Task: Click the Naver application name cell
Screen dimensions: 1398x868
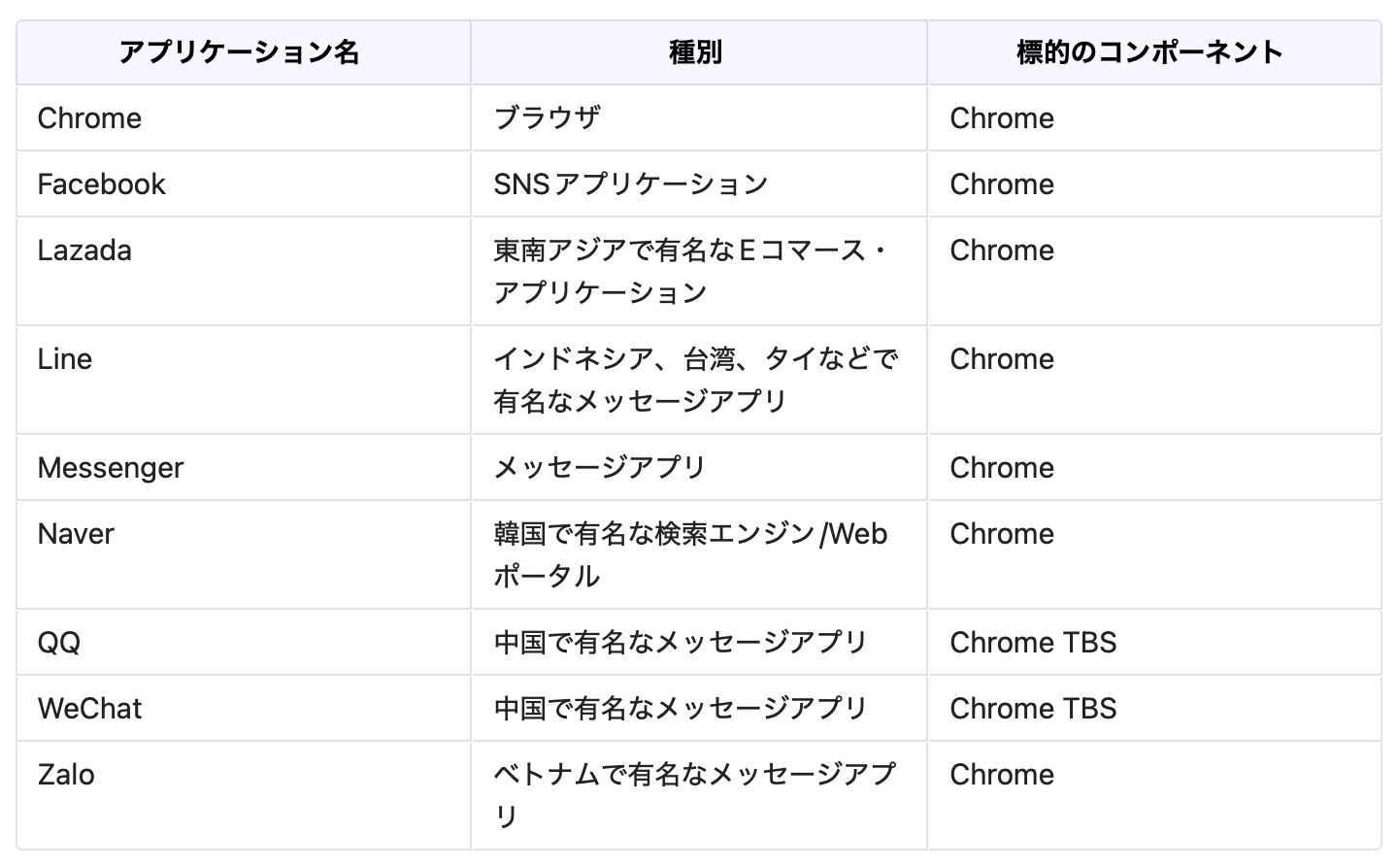Action: [76, 534]
